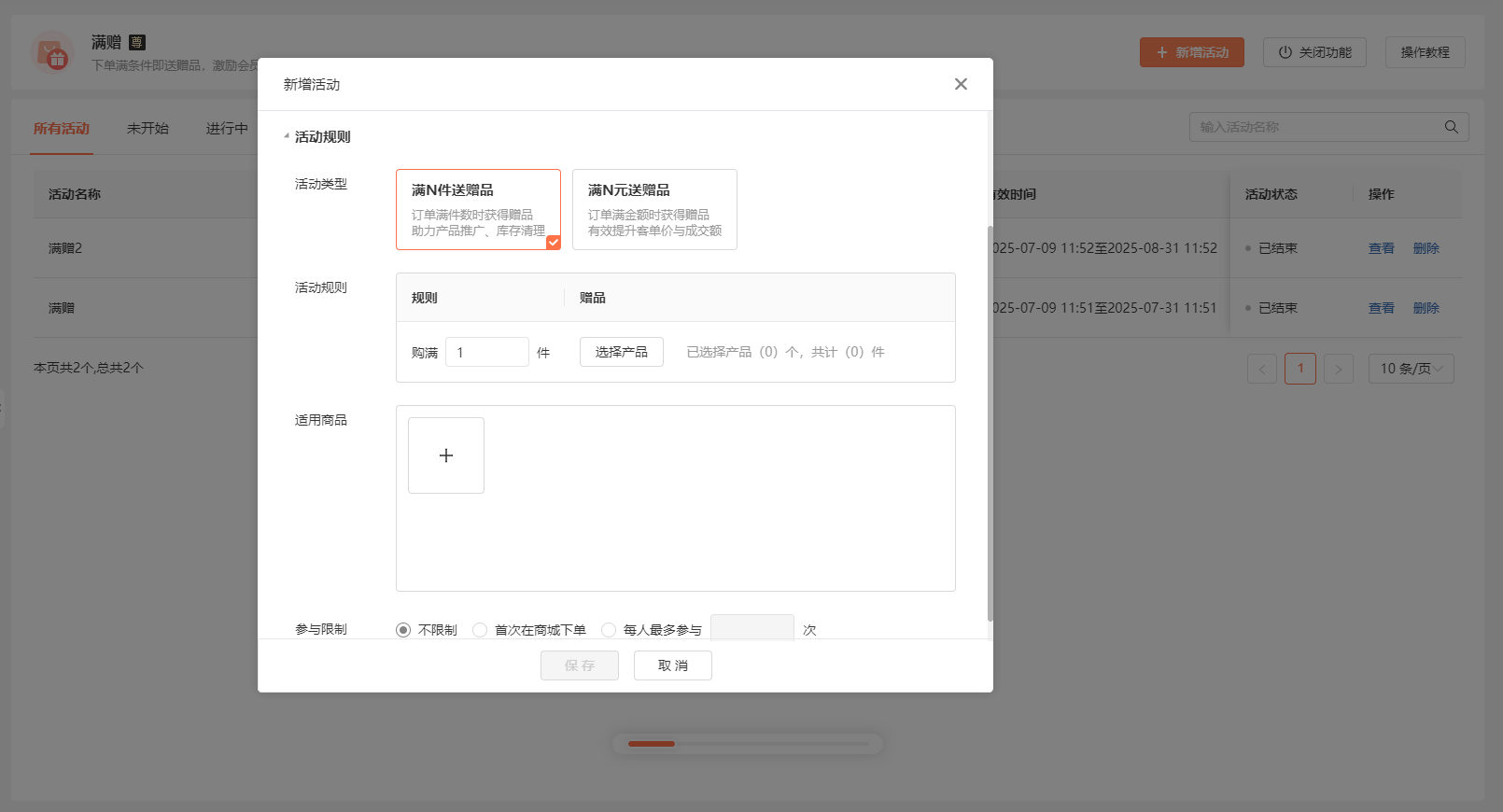Open the 10 条/页 page size dropdown
Viewport: 1503px width, 812px height.
coord(1411,369)
